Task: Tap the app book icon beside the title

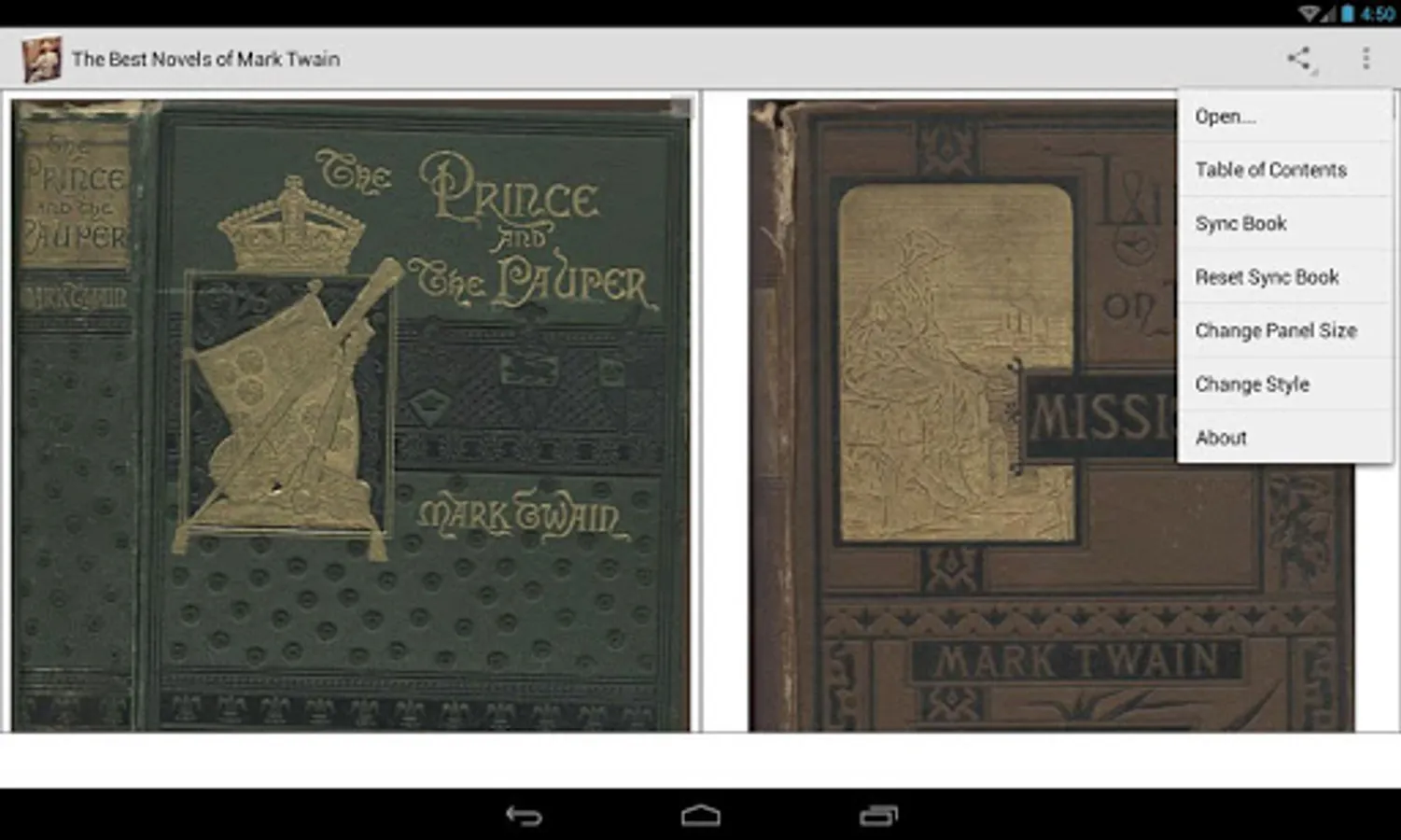Action: (42, 59)
